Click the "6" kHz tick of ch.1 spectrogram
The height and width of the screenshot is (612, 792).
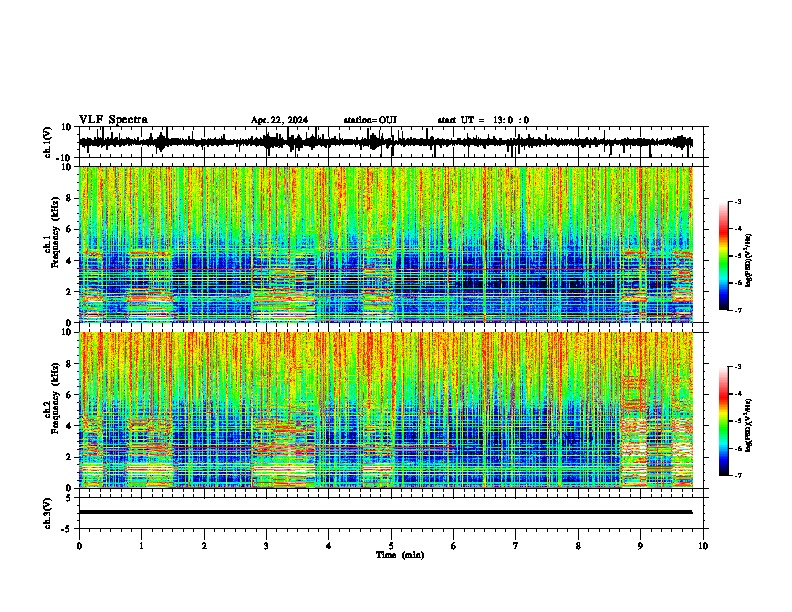click(69, 230)
